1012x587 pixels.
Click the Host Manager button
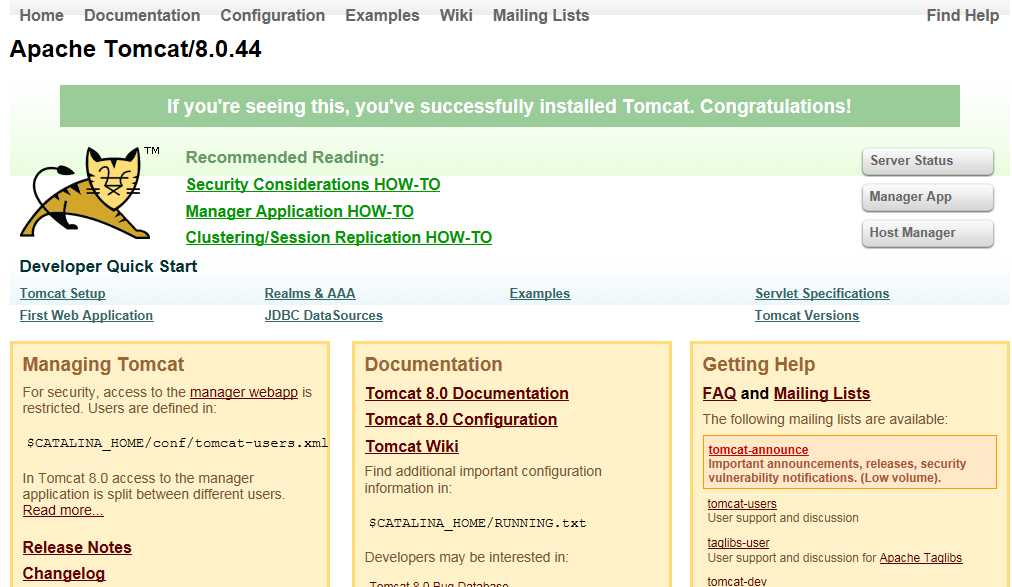pos(927,234)
